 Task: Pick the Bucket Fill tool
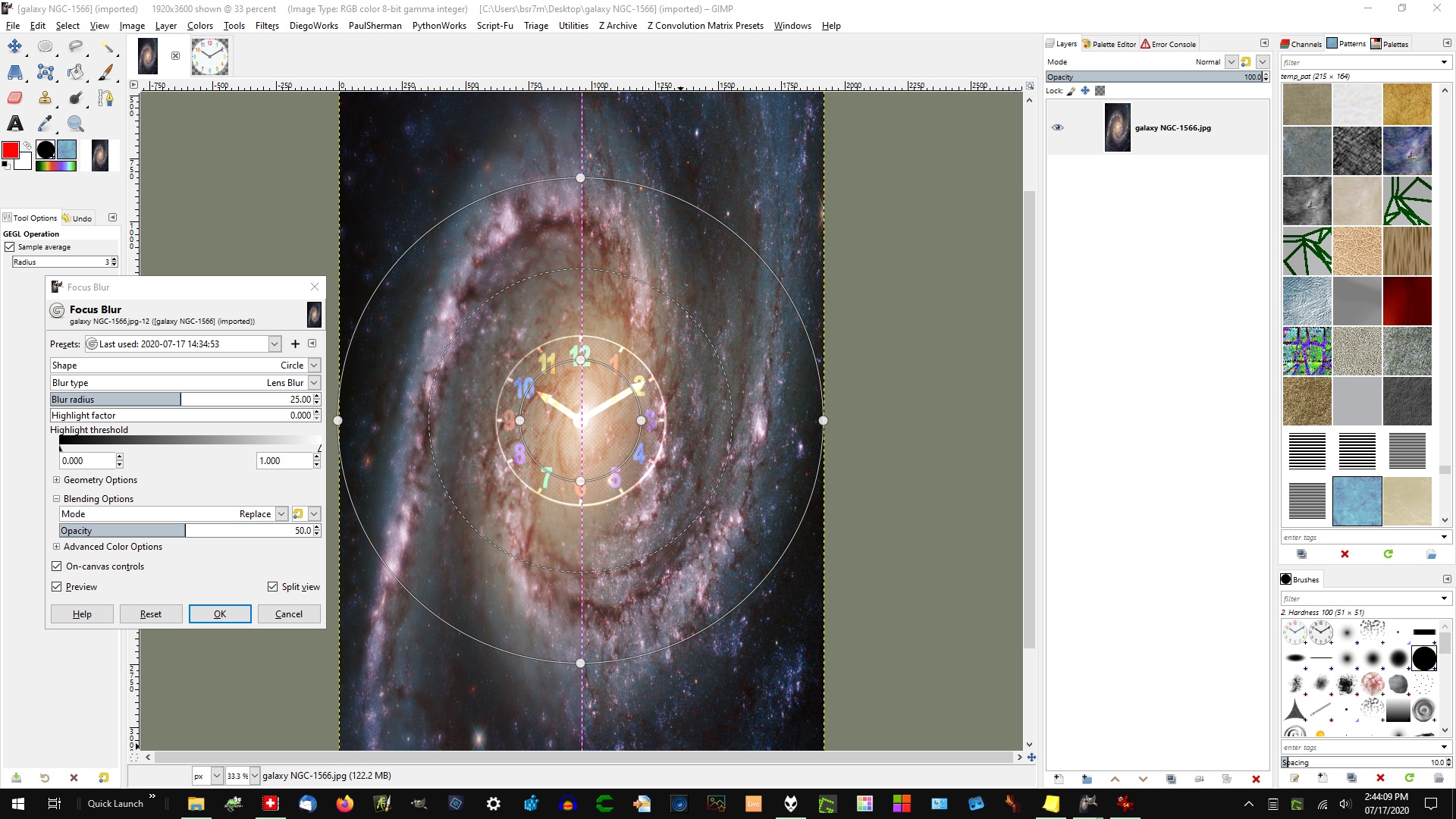coord(75,72)
